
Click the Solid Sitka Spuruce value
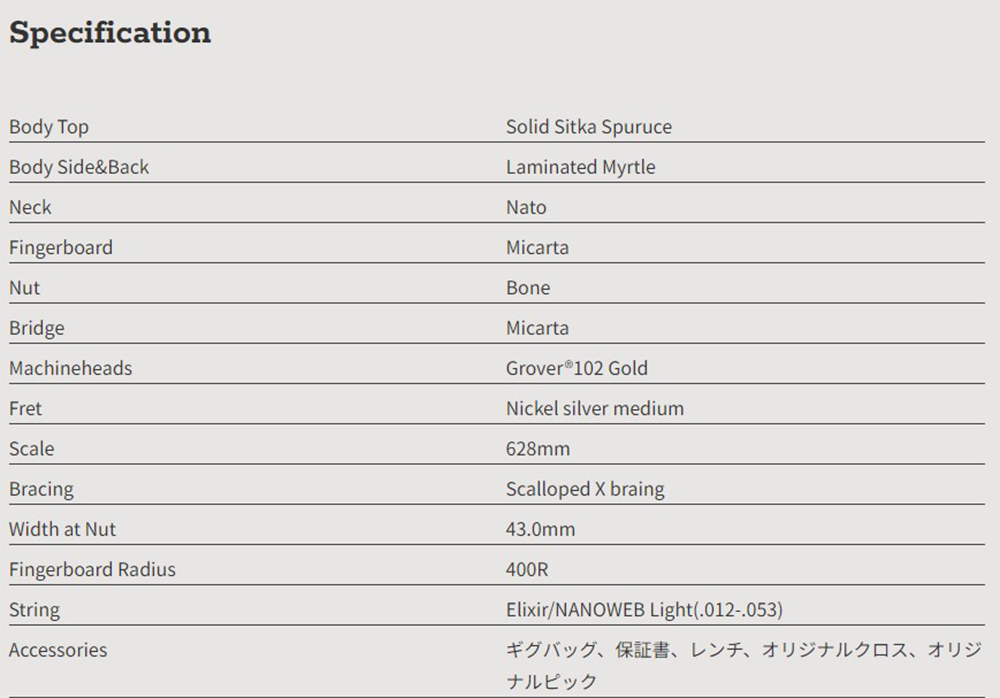point(589,127)
